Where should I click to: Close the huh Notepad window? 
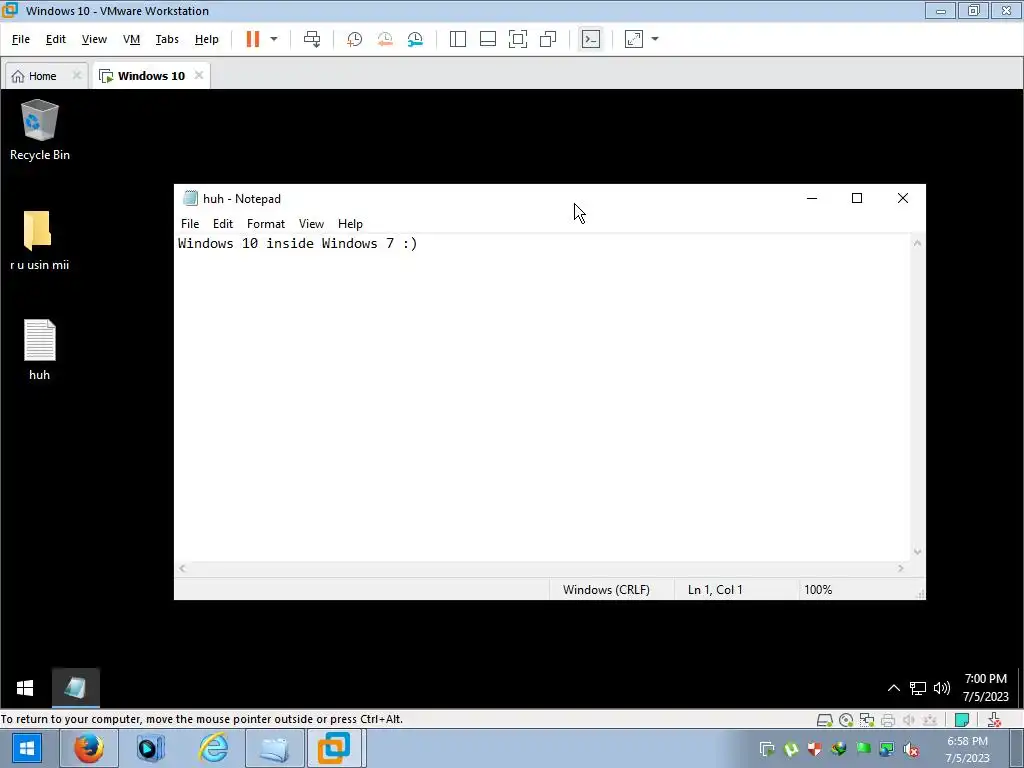click(903, 199)
